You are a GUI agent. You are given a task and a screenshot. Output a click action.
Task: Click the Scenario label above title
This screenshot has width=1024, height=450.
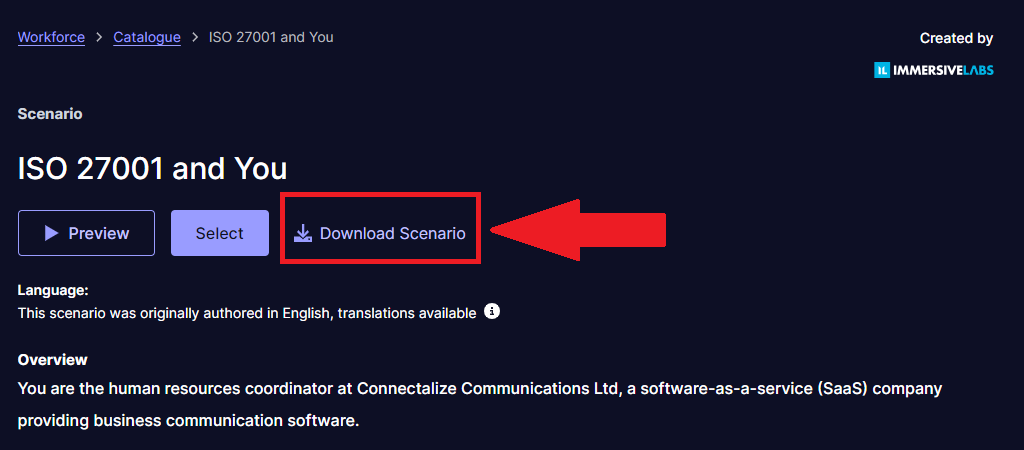click(50, 114)
